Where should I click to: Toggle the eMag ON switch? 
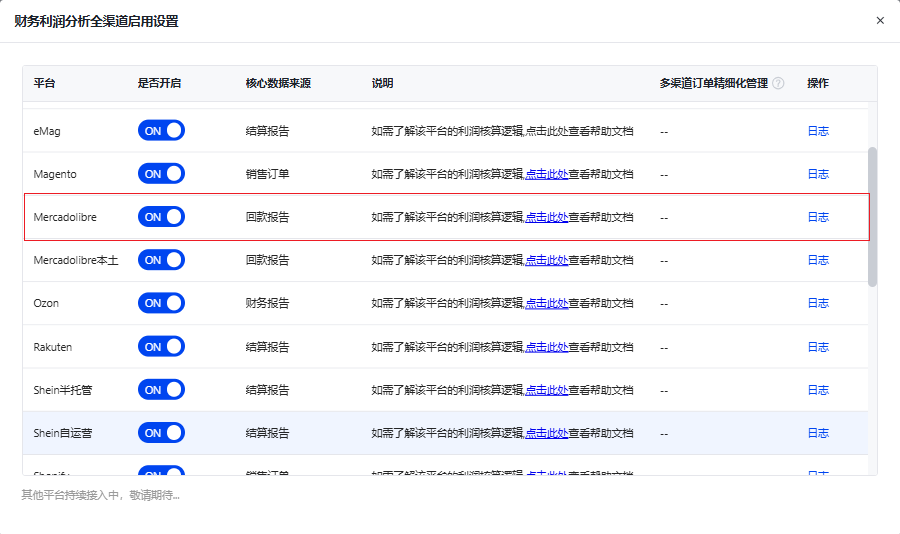[161, 130]
